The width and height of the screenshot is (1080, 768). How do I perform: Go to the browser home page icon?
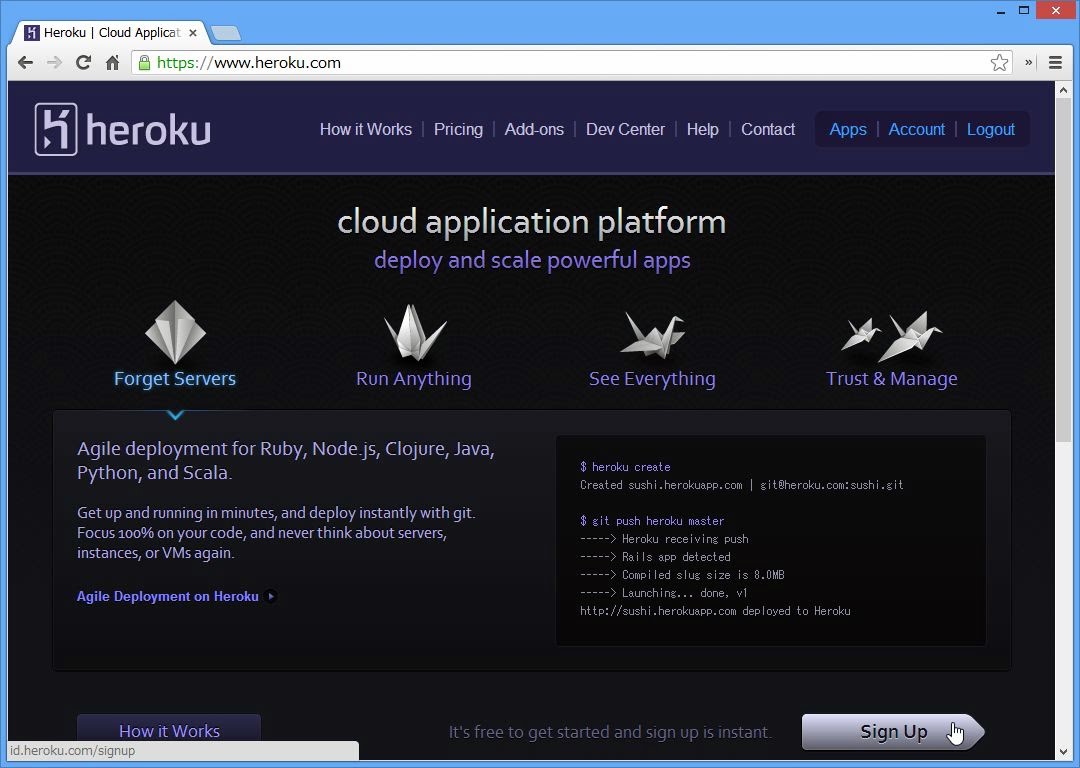[x=112, y=62]
